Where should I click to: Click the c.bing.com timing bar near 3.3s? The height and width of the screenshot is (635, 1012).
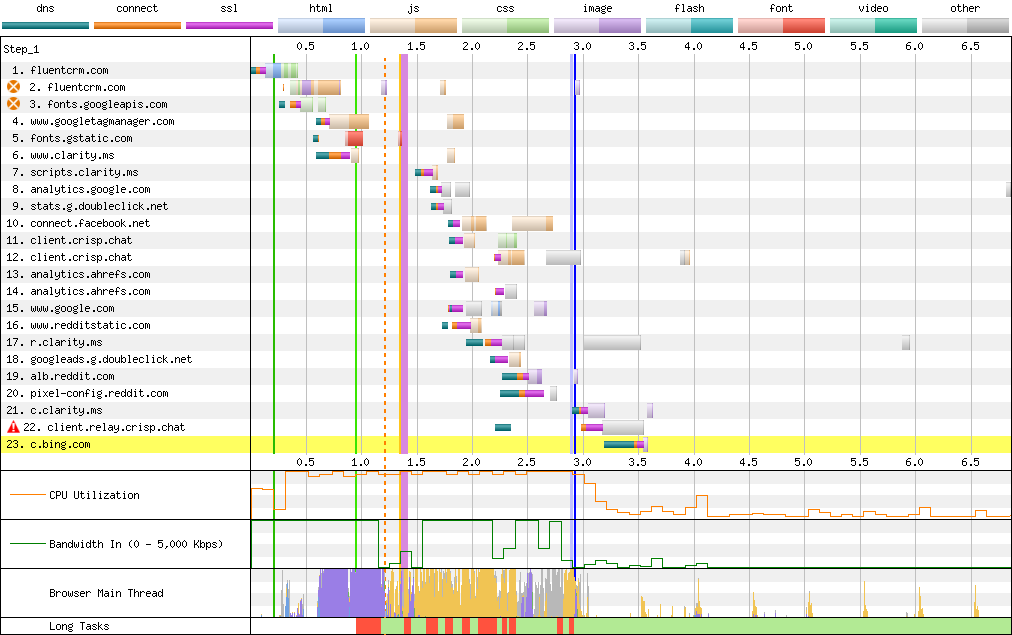(625, 444)
